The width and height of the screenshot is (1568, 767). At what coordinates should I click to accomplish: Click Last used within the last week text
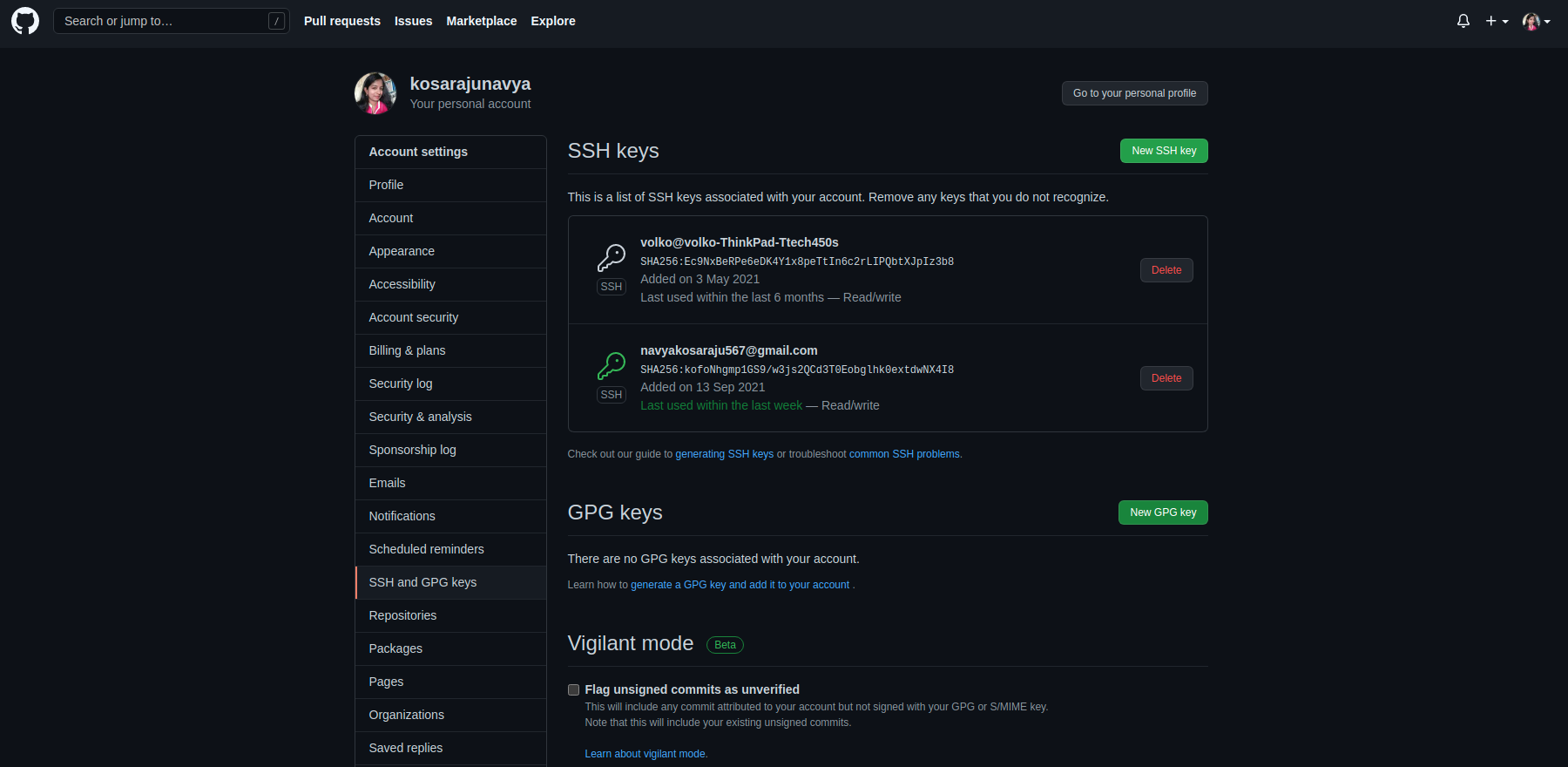coord(721,405)
